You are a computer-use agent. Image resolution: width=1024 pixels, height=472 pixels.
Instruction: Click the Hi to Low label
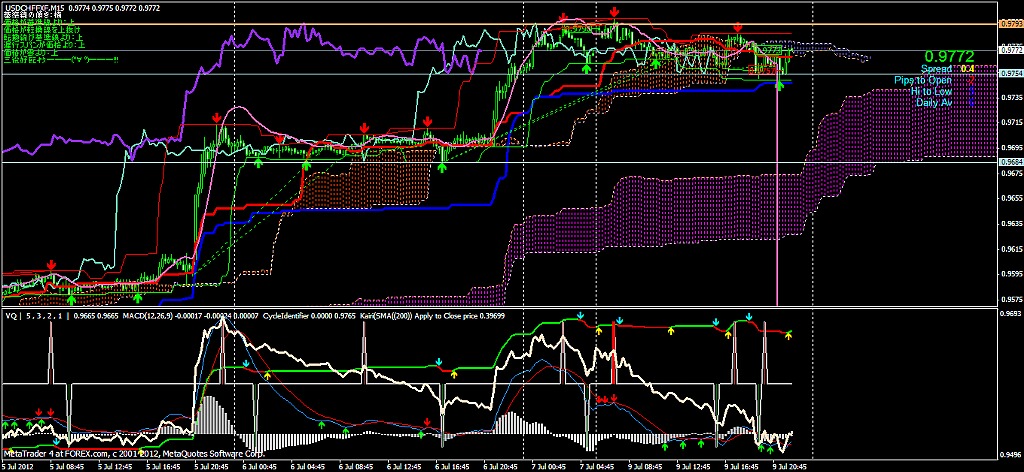pos(931,91)
